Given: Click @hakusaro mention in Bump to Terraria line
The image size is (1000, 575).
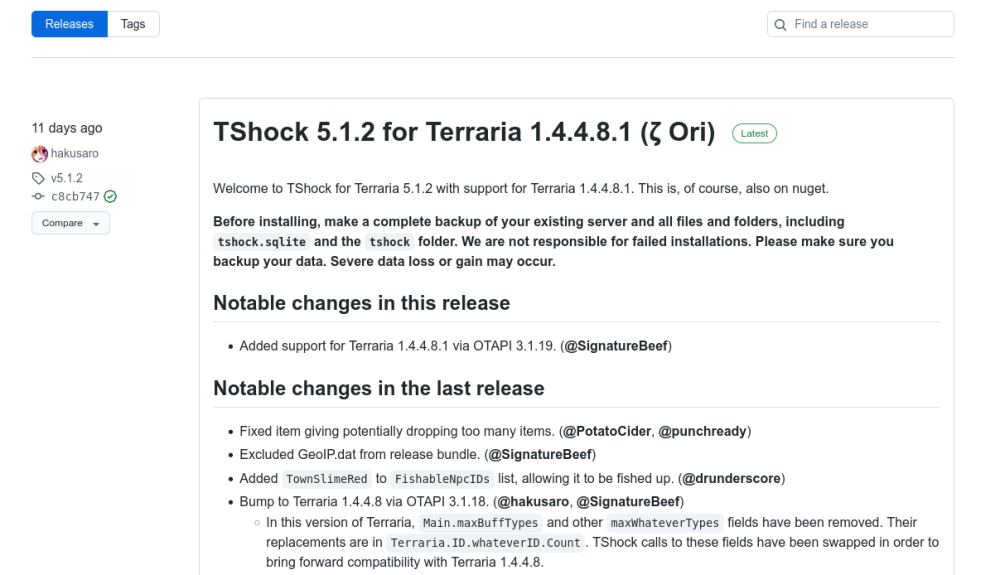Looking at the screenshot, I should click(x=533, y=502).
